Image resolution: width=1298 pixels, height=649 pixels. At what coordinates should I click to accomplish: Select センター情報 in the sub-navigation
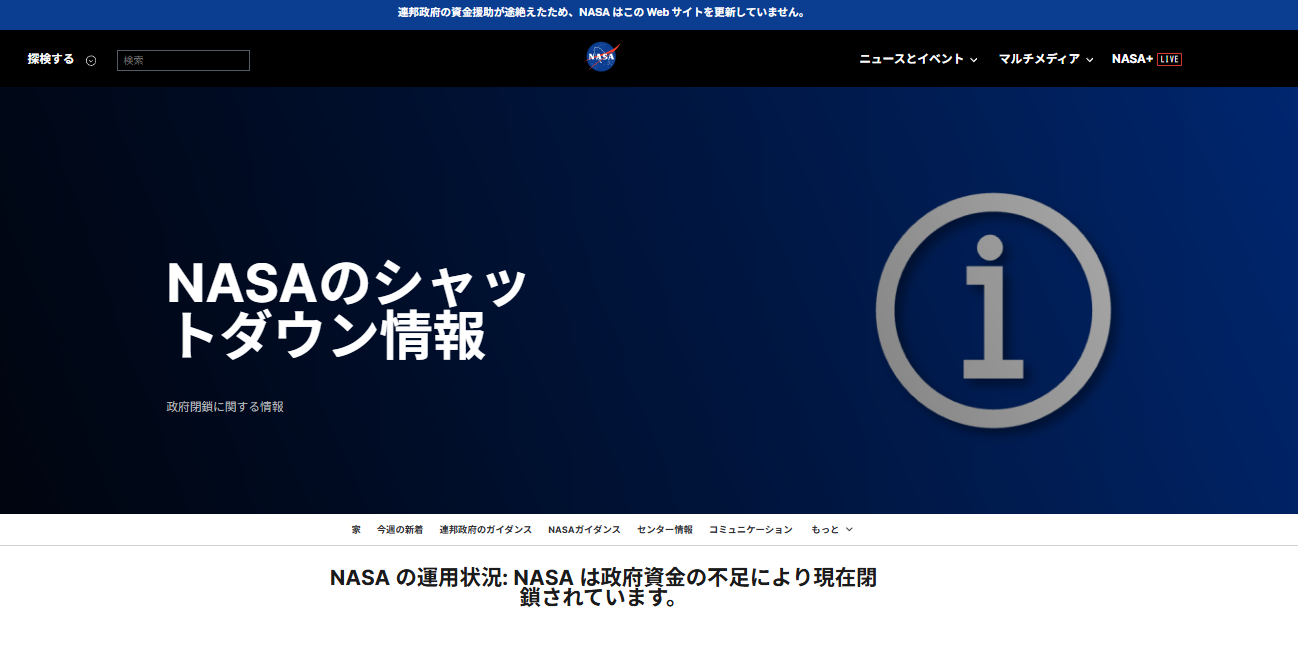(664, 530)
